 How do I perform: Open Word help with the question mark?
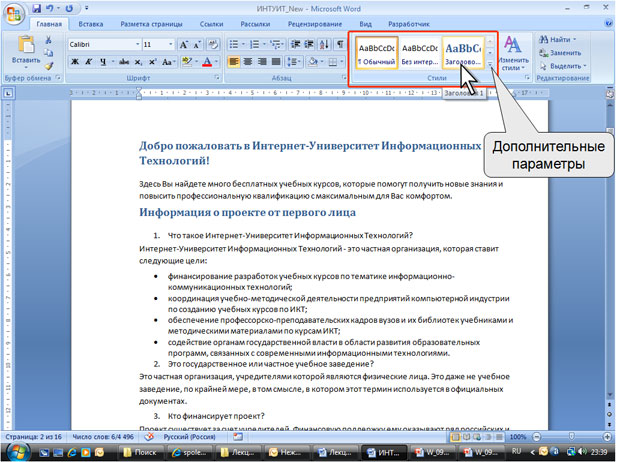click(x=609, y=23)
